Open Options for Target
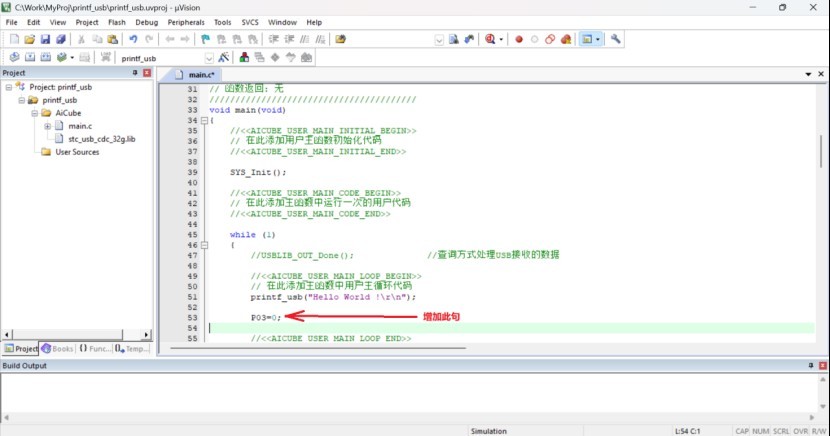830x436 pixels. point(223,57)
